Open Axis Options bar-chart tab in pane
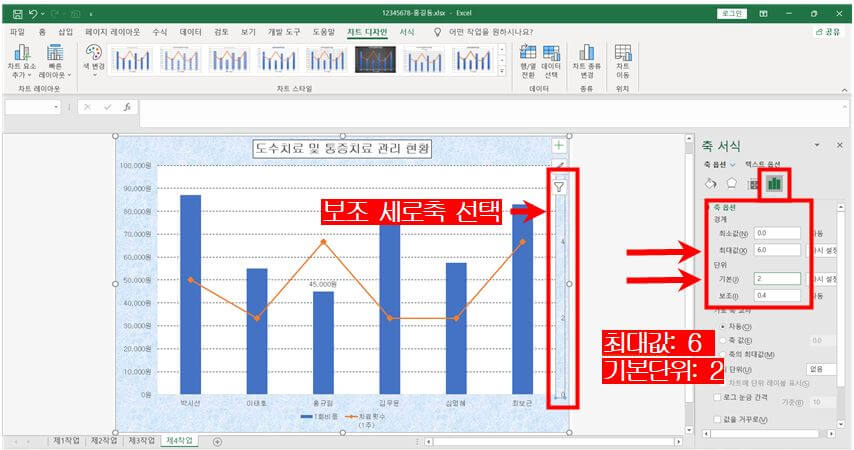The image size is (854, 450). click(x=774, y=184)
